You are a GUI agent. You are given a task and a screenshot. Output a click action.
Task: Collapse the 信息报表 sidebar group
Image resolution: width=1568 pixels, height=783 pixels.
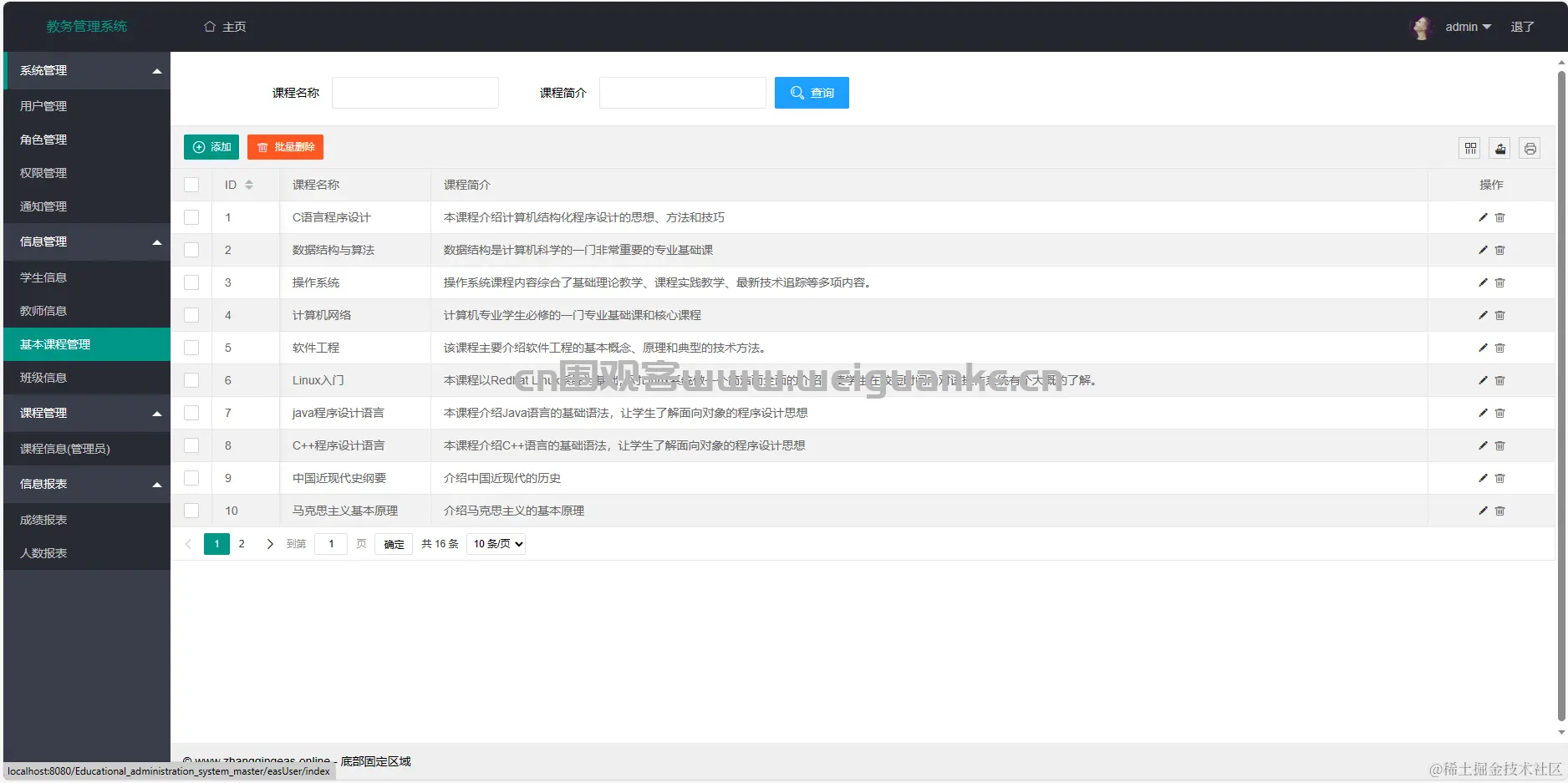(87, 485)
